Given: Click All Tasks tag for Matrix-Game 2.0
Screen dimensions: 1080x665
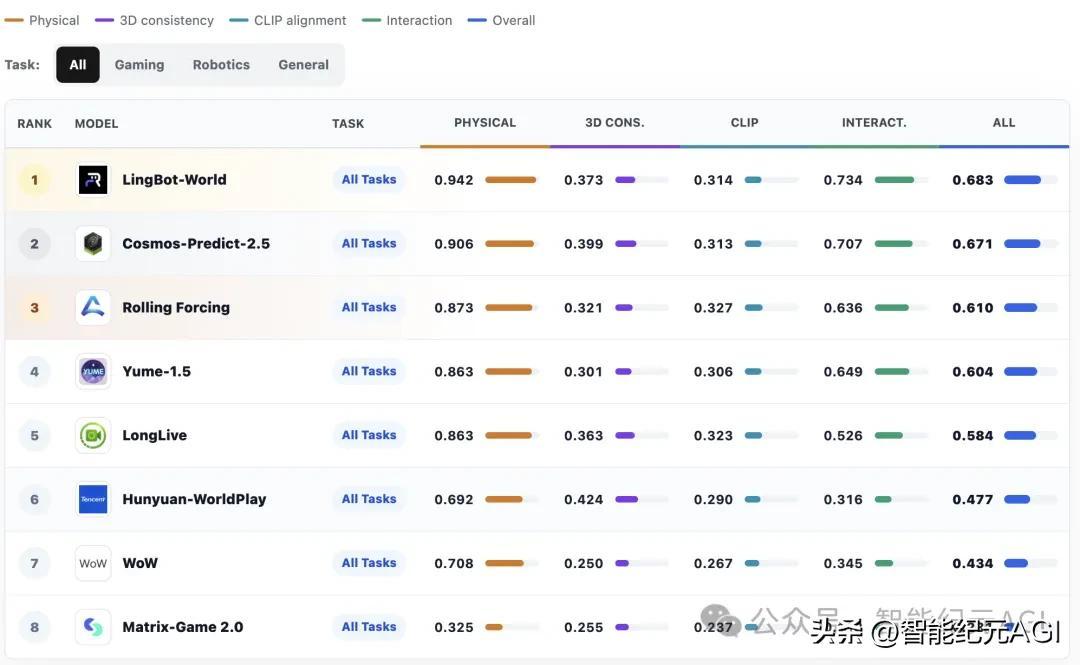Looking at the screenshot, I should [x=369, y=627].
